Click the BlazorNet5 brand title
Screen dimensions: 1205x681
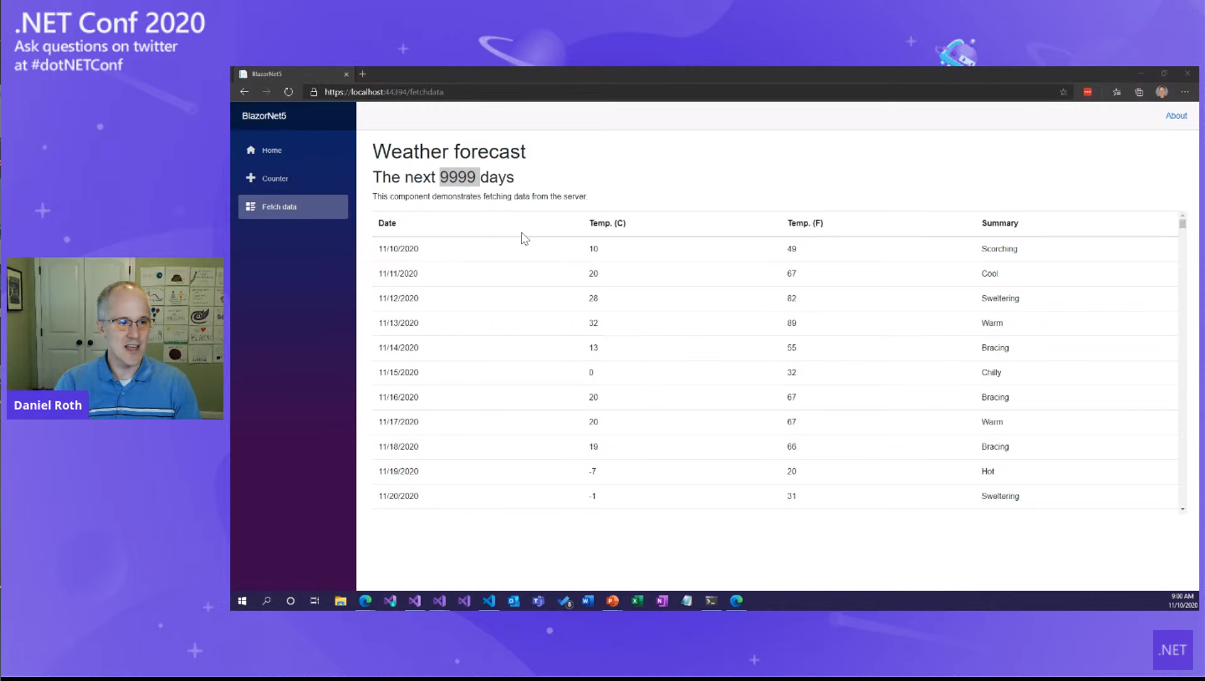pyautogui.click(x=264, y=116)
